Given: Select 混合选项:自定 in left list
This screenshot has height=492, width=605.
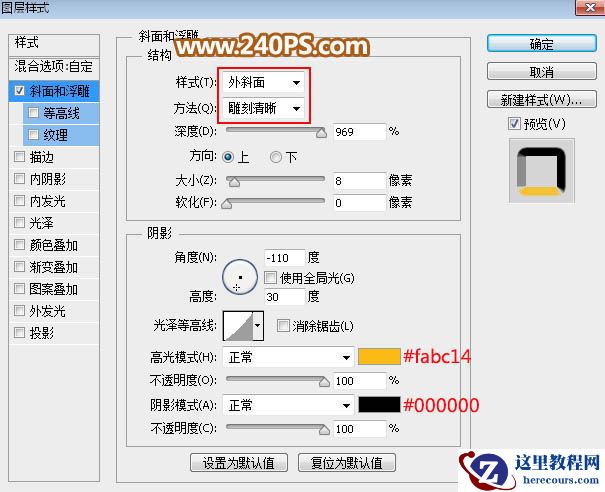Looking at the screenshot, I should click(x=54, y=66).
